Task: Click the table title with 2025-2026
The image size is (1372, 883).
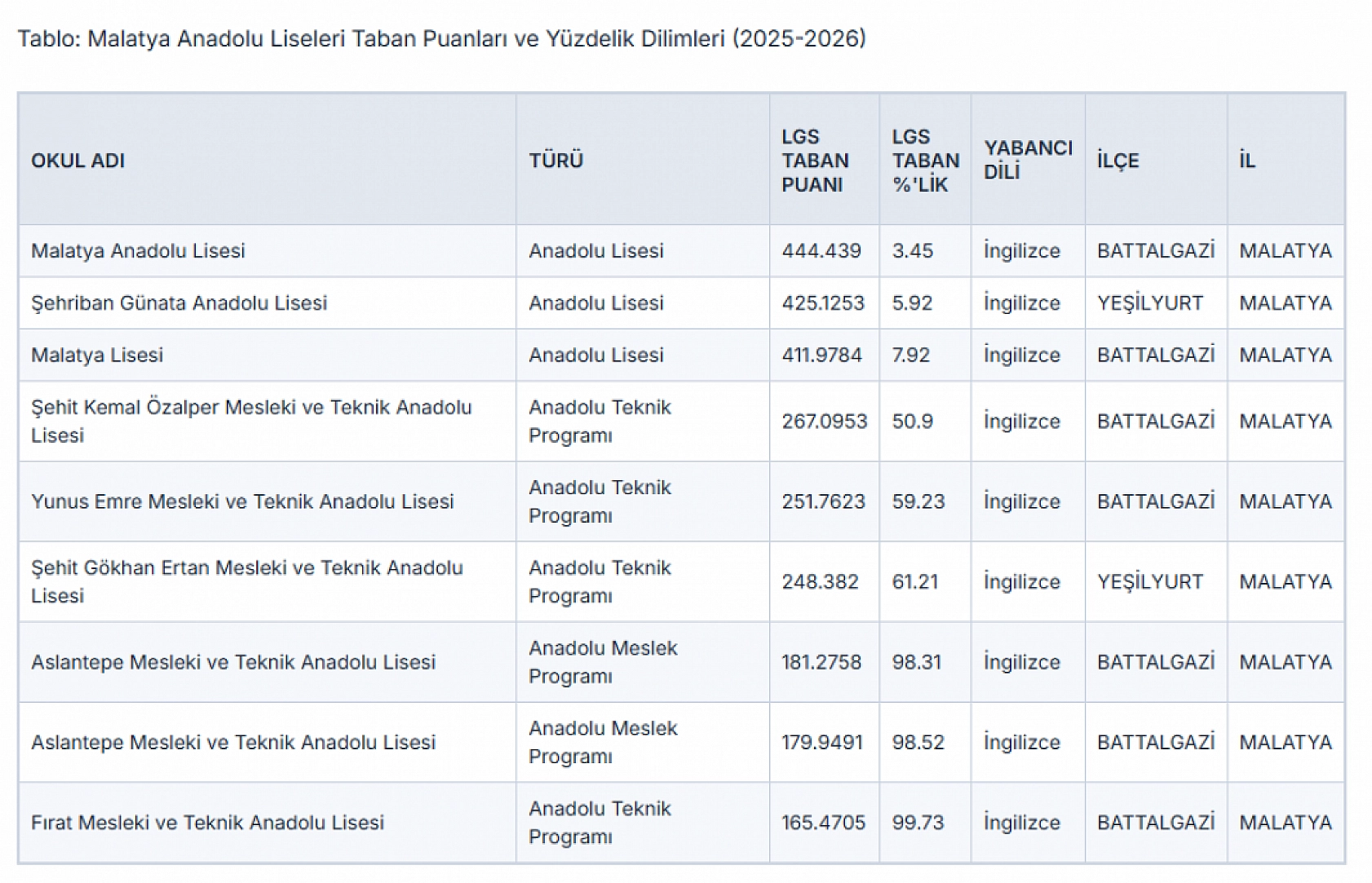Action: [441, 38]
